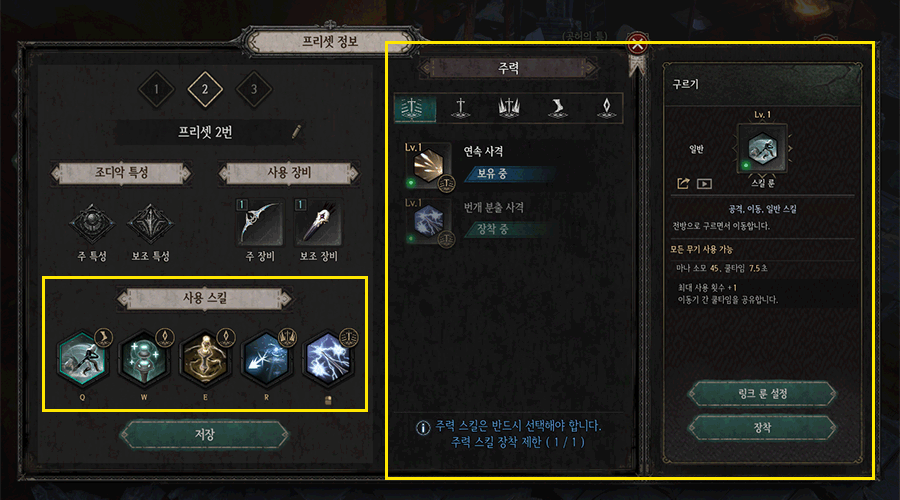The image size is (900, 500).
Task: Click the 번개 분출 사격 skill icon
Action: click(x=428, y=222)
